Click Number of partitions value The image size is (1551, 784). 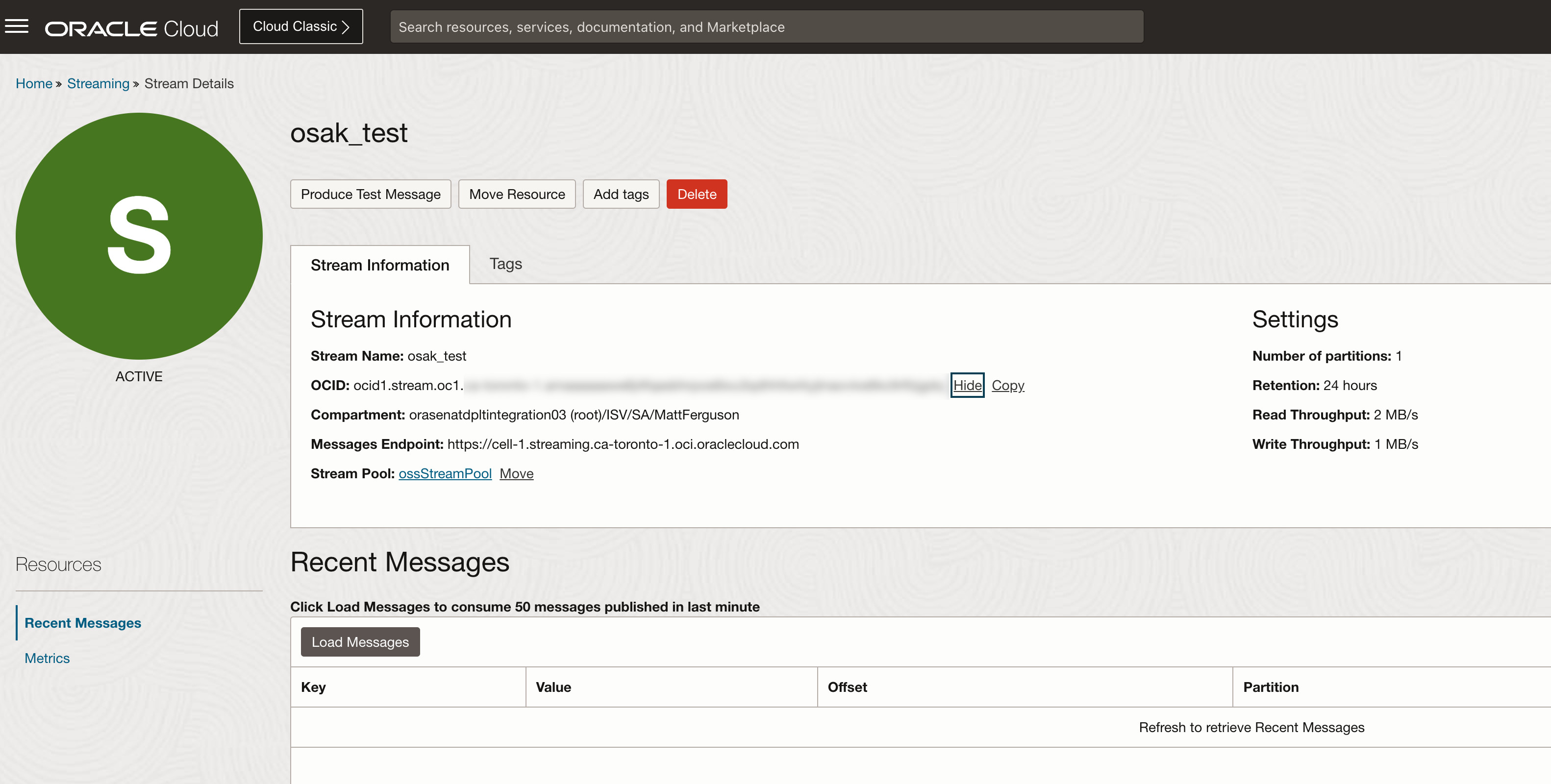[1398, 356]
